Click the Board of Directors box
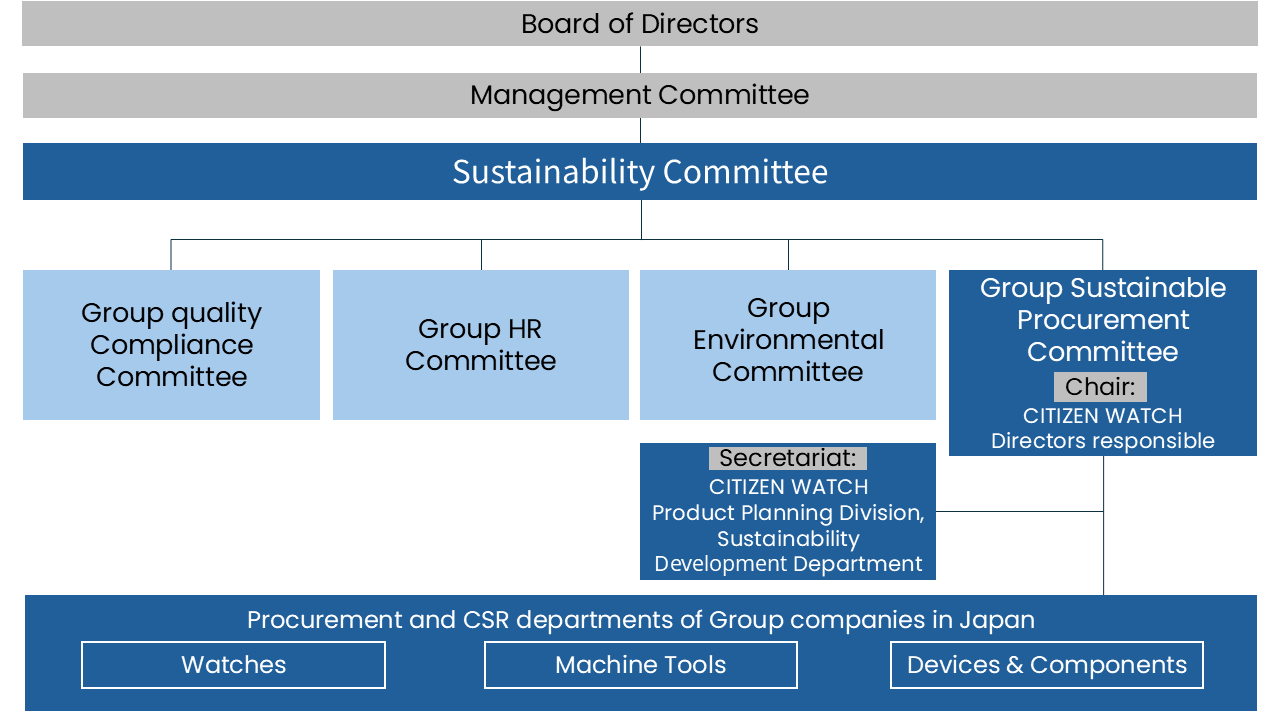 (x=640, y=23)
